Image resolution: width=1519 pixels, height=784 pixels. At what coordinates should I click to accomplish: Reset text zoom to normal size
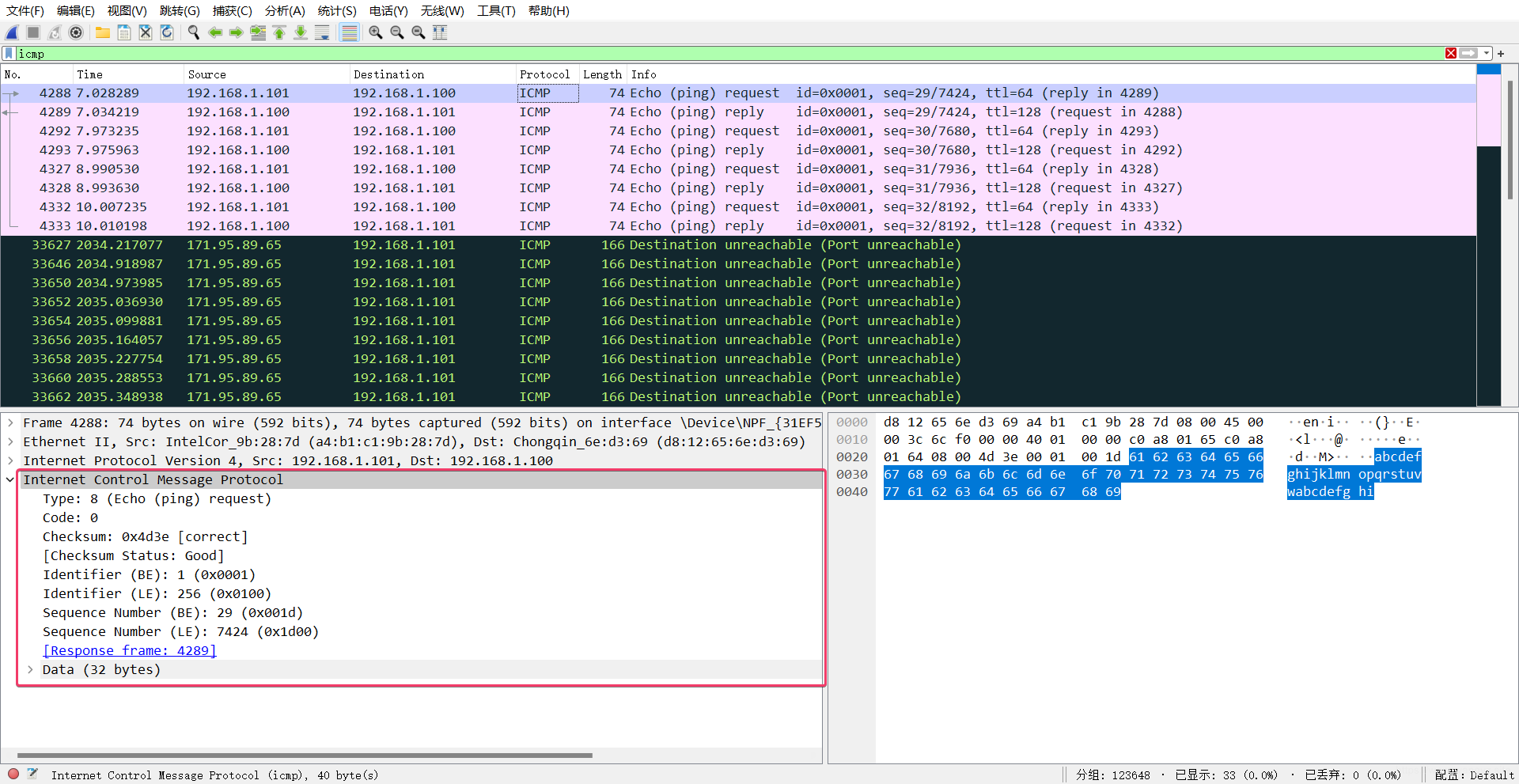tap(419, 32)
